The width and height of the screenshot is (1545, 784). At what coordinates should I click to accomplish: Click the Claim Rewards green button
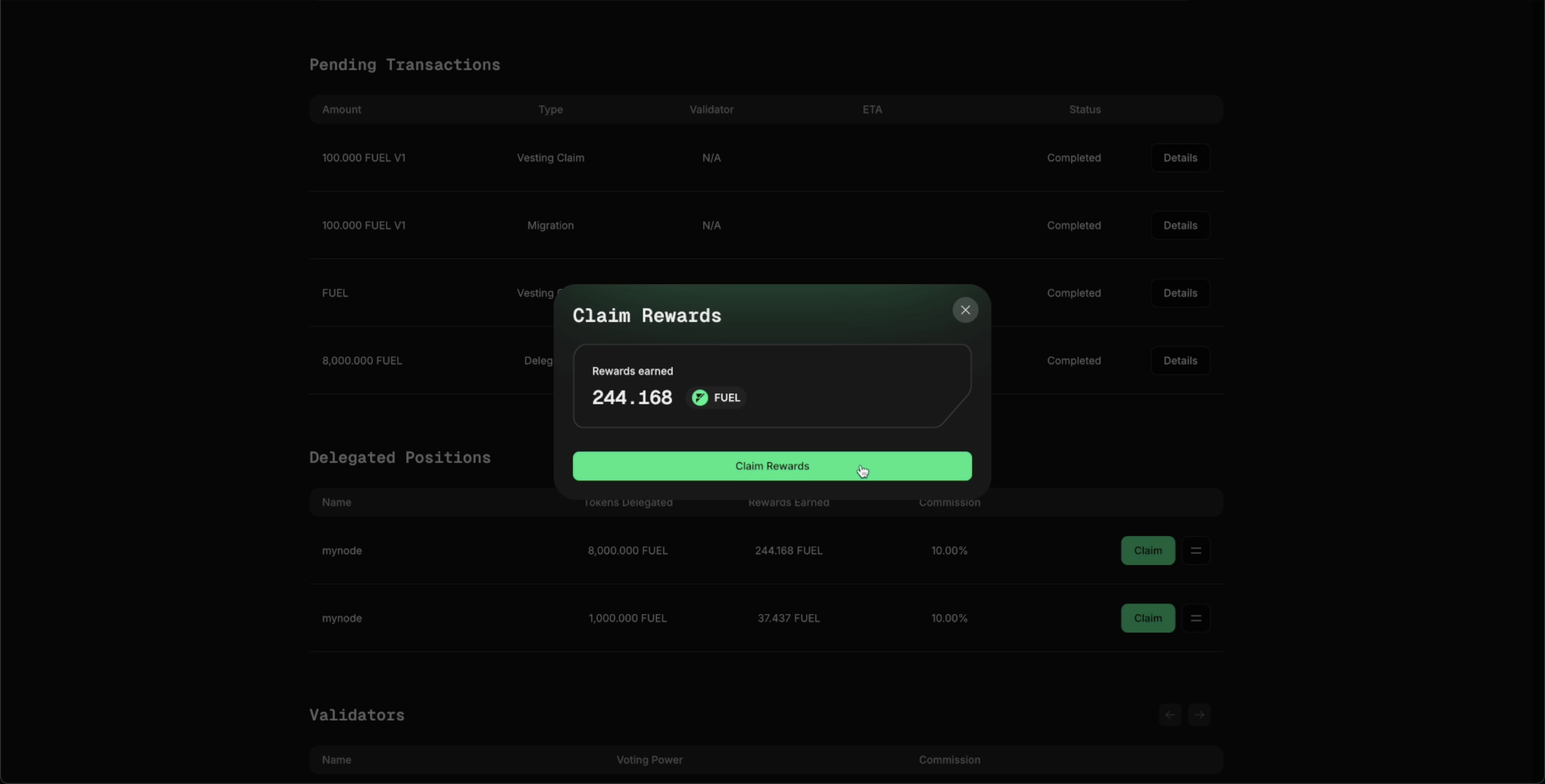[x=772, y=466]
